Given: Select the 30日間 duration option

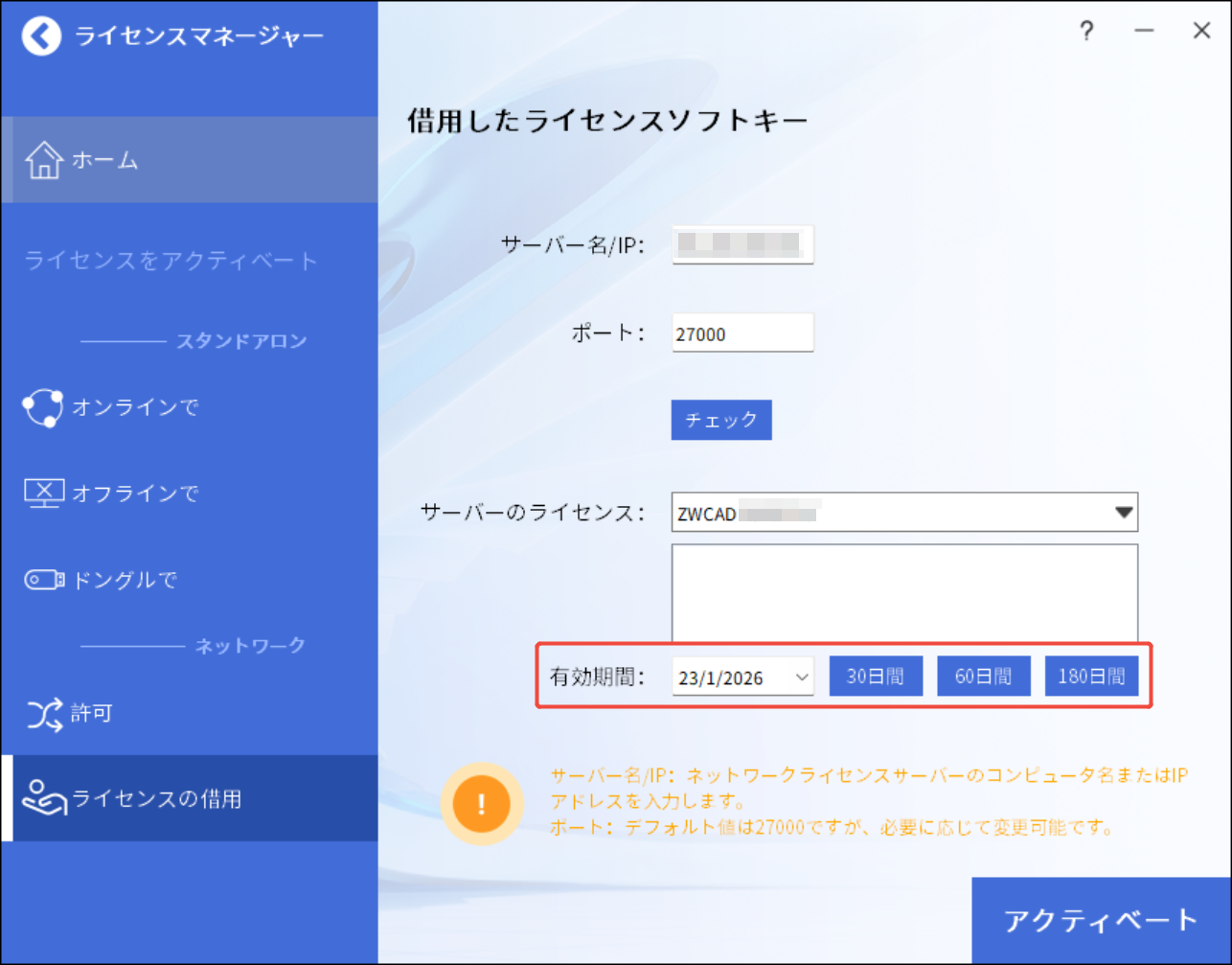Looking at the screenshot, I should point(875,675).
